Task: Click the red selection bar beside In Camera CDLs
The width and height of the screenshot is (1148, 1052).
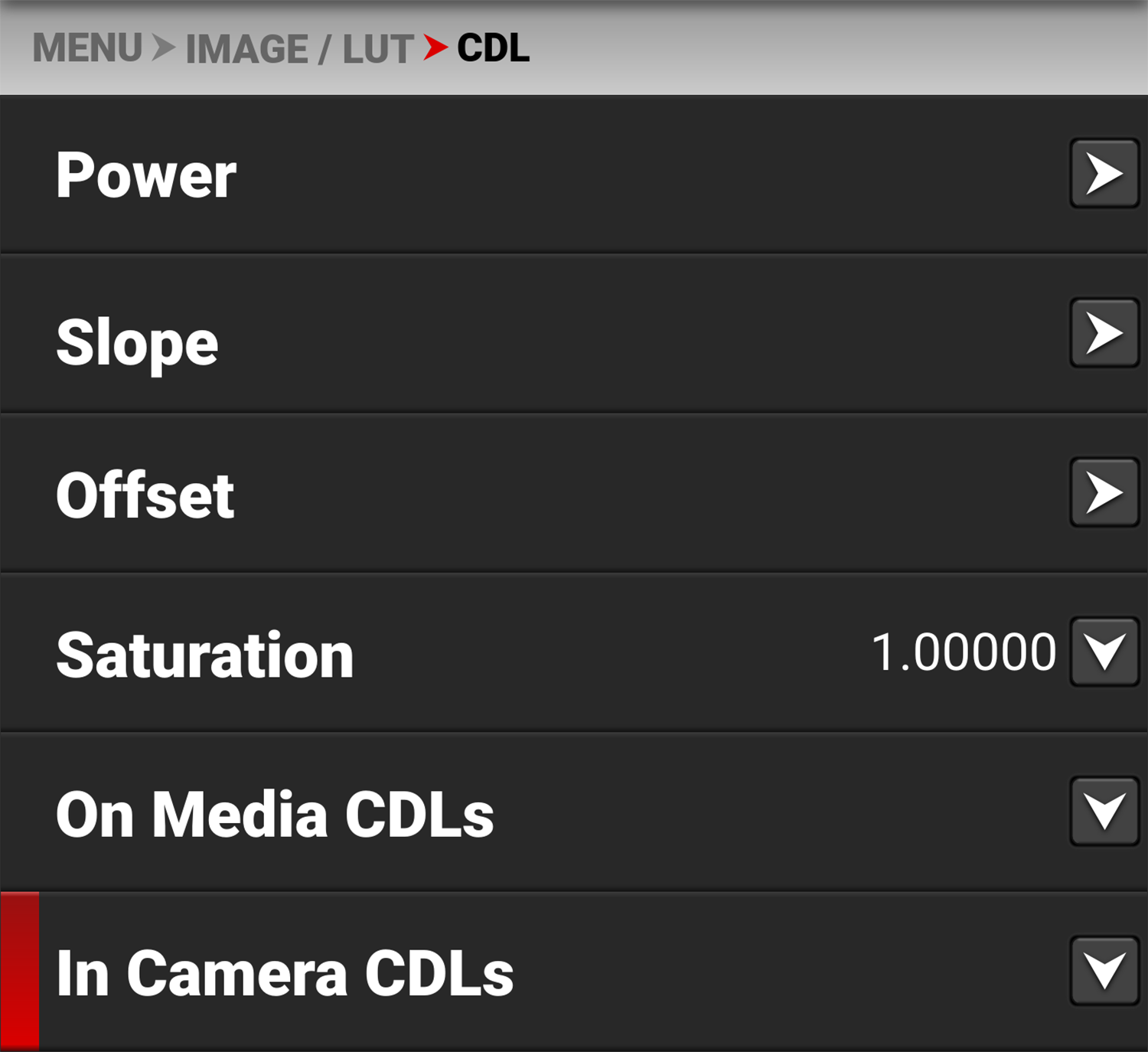Action: pos(19,971)
